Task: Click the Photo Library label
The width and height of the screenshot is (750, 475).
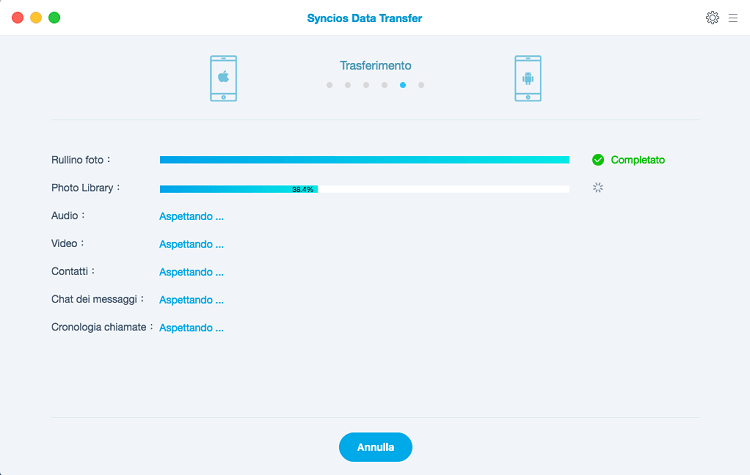Action: tap(85, 188)
